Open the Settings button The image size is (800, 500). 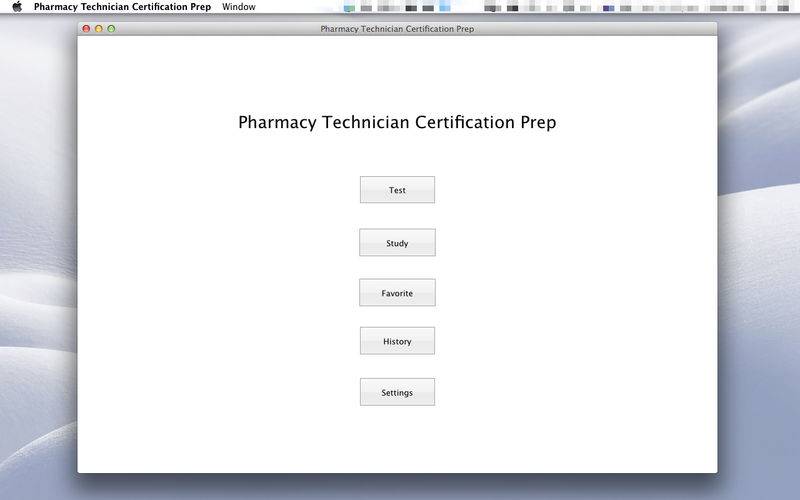(397, 392)
